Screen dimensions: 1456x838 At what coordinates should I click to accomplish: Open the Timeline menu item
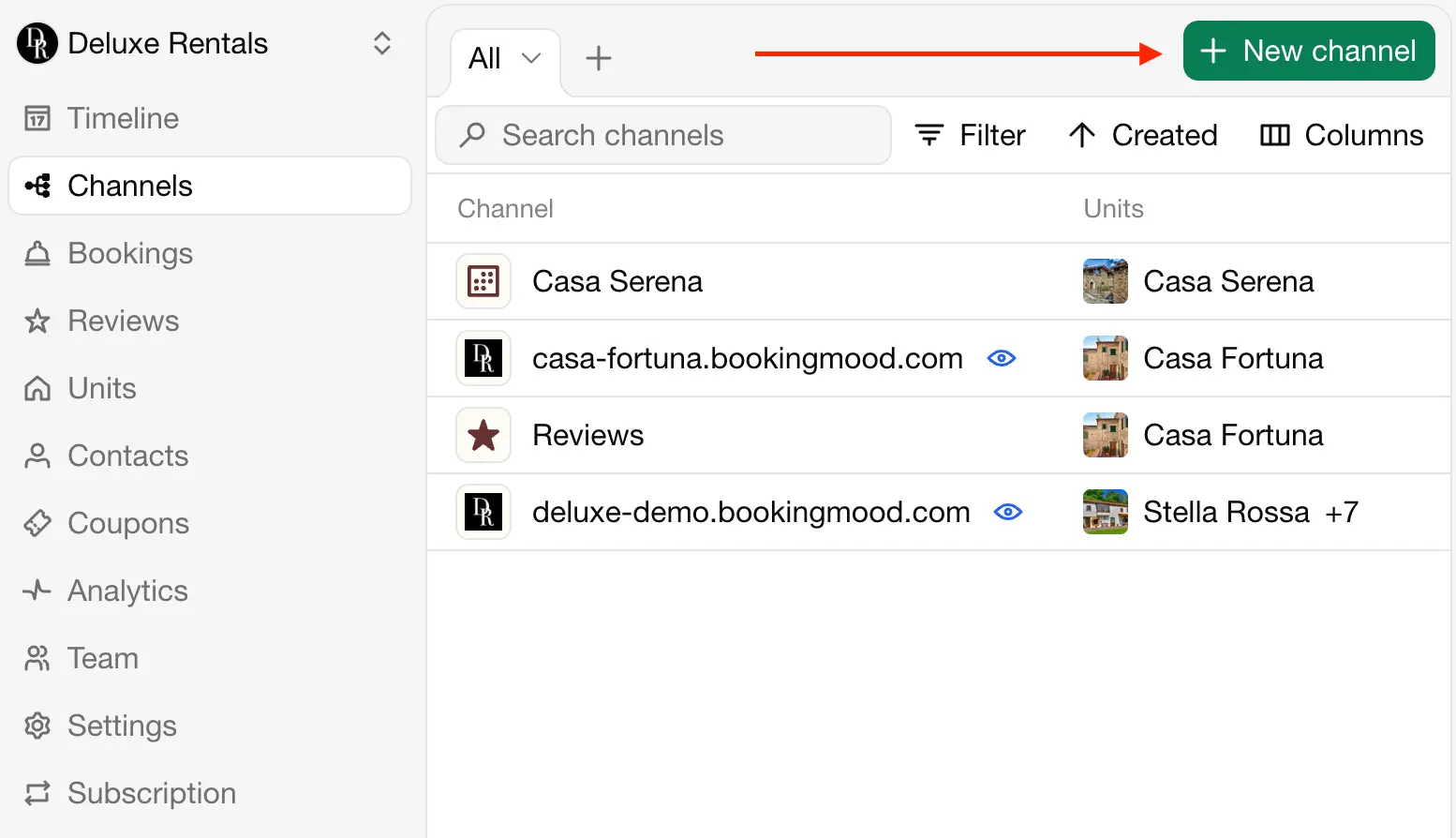click(x=122, y=118)
